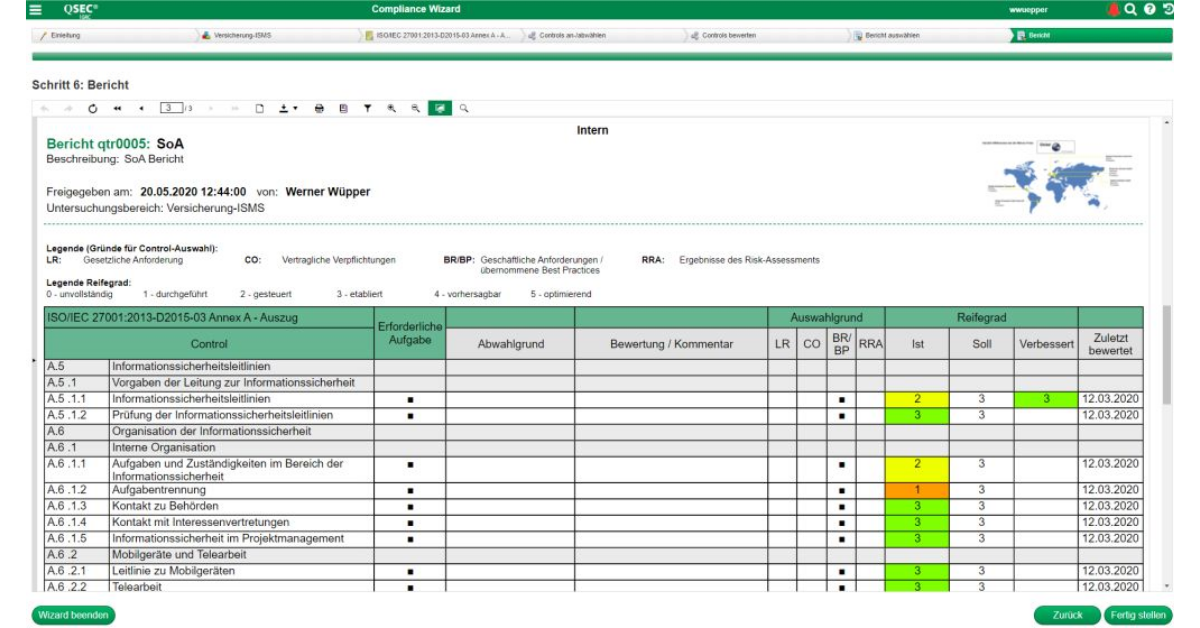Select Aufgabentrennung row text
The height and width of the screenshot is (628, 1200).
pyautogui.click(x=158, y=490)
